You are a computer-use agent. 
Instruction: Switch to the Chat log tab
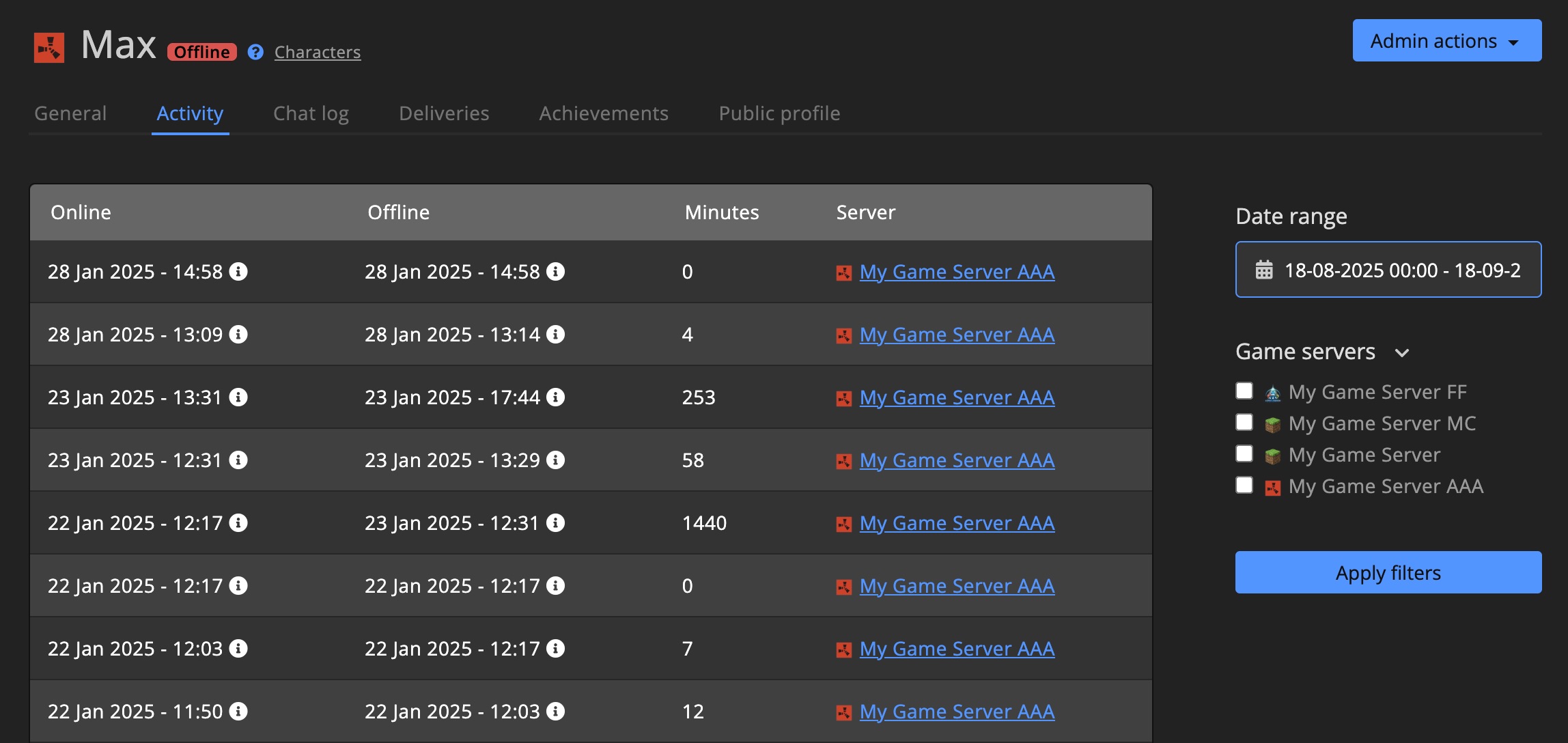point(311,113)
